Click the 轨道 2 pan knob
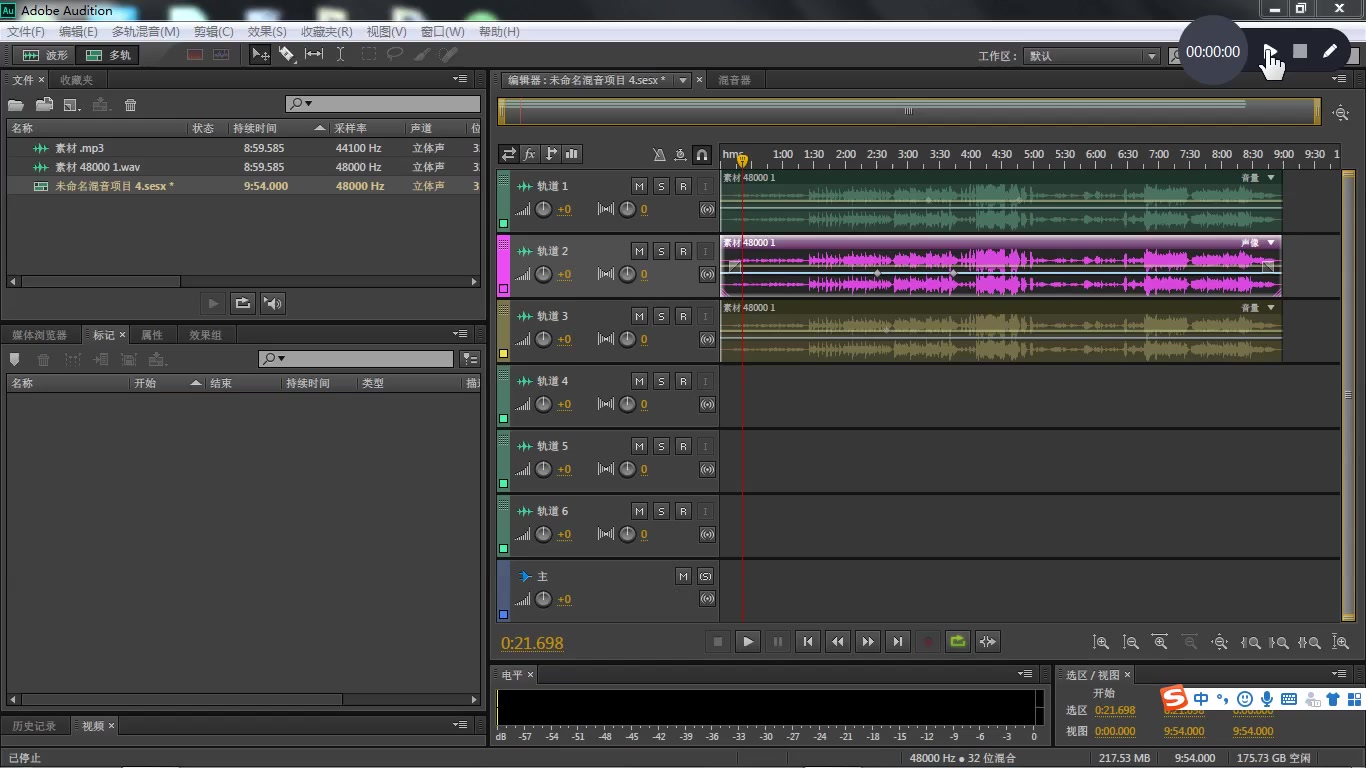1366x768 pixels. coord(627,274)
